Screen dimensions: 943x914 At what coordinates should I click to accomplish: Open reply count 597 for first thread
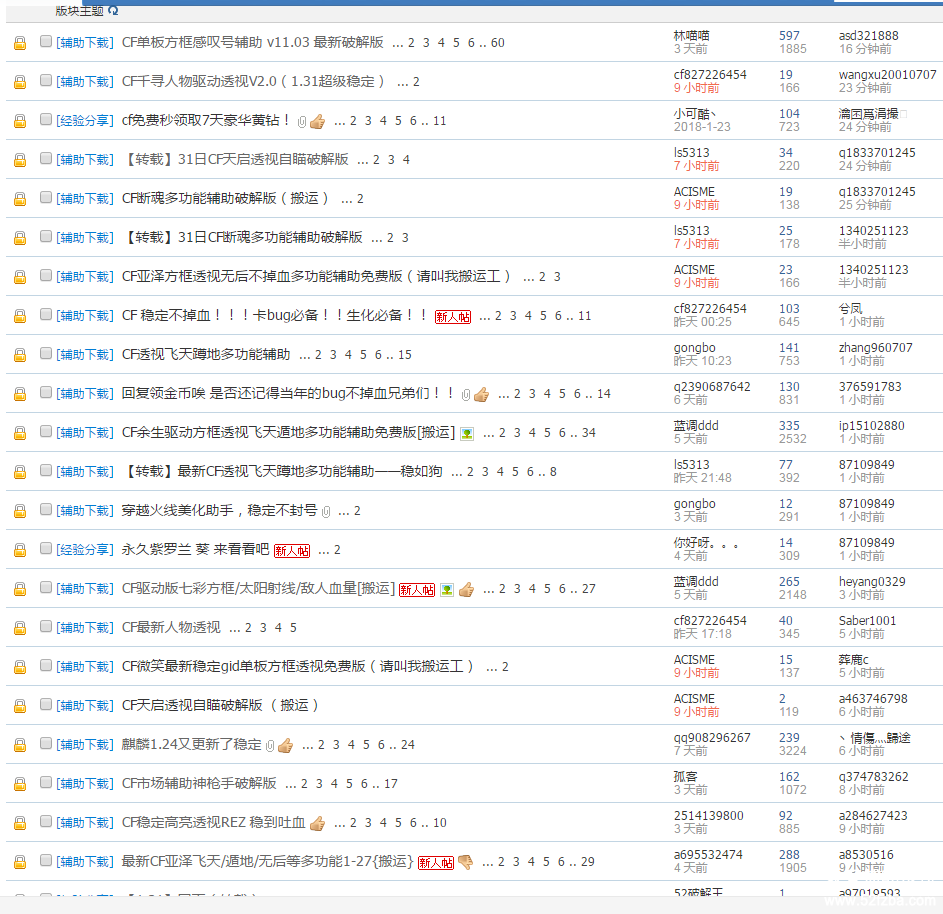[x=789, y=35]
